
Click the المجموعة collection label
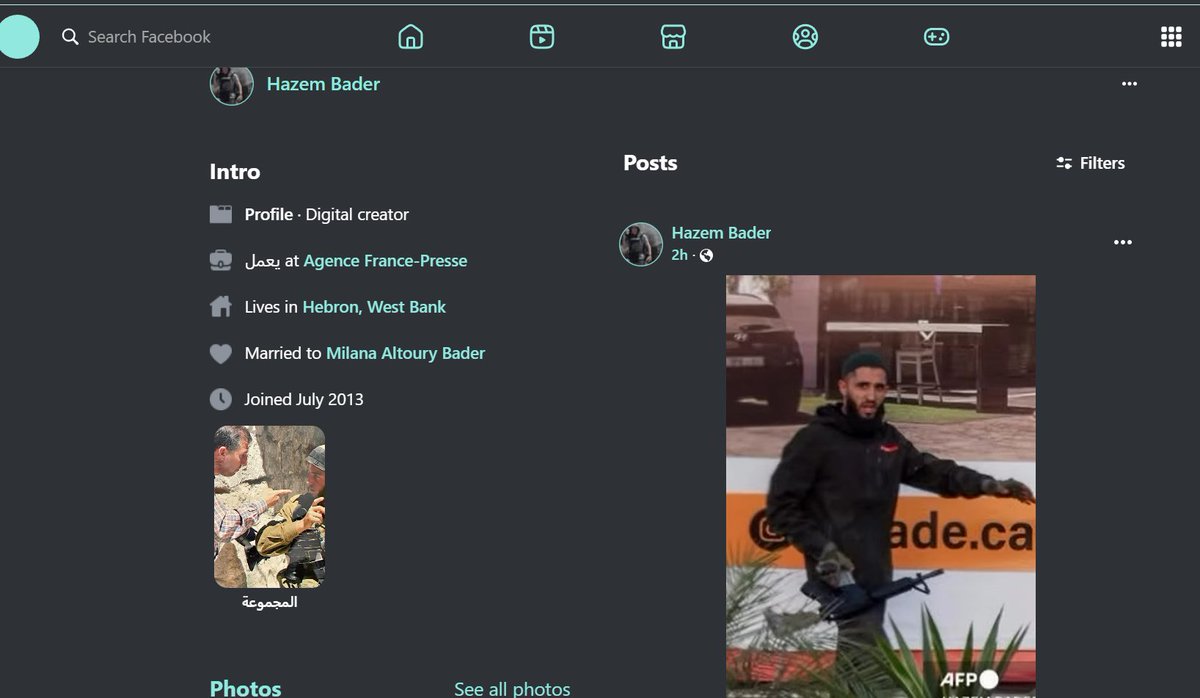[269, 603]
